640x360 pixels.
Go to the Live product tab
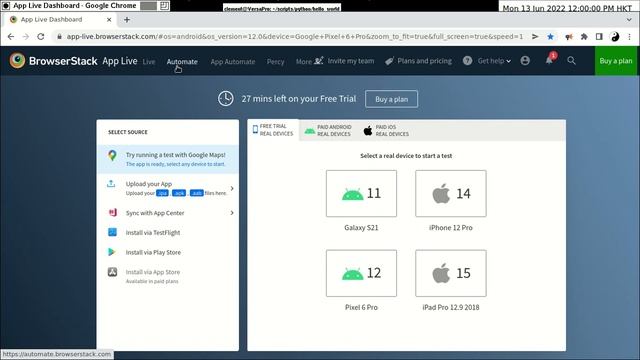click(x=149, y=62)
